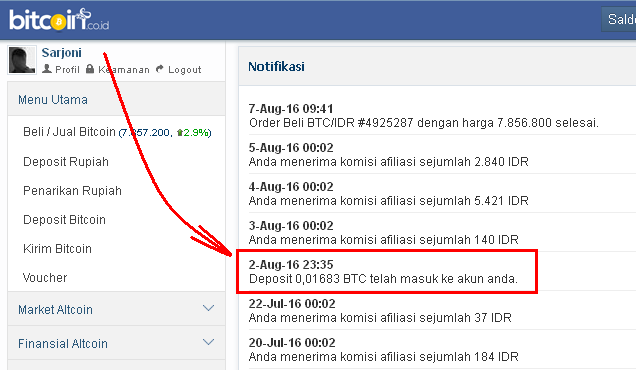Select the komisi afiliasi 2.840 IDR message
The height and width of the screenshot is (370, 636).
pyautogui.click(x=389, y=161)
